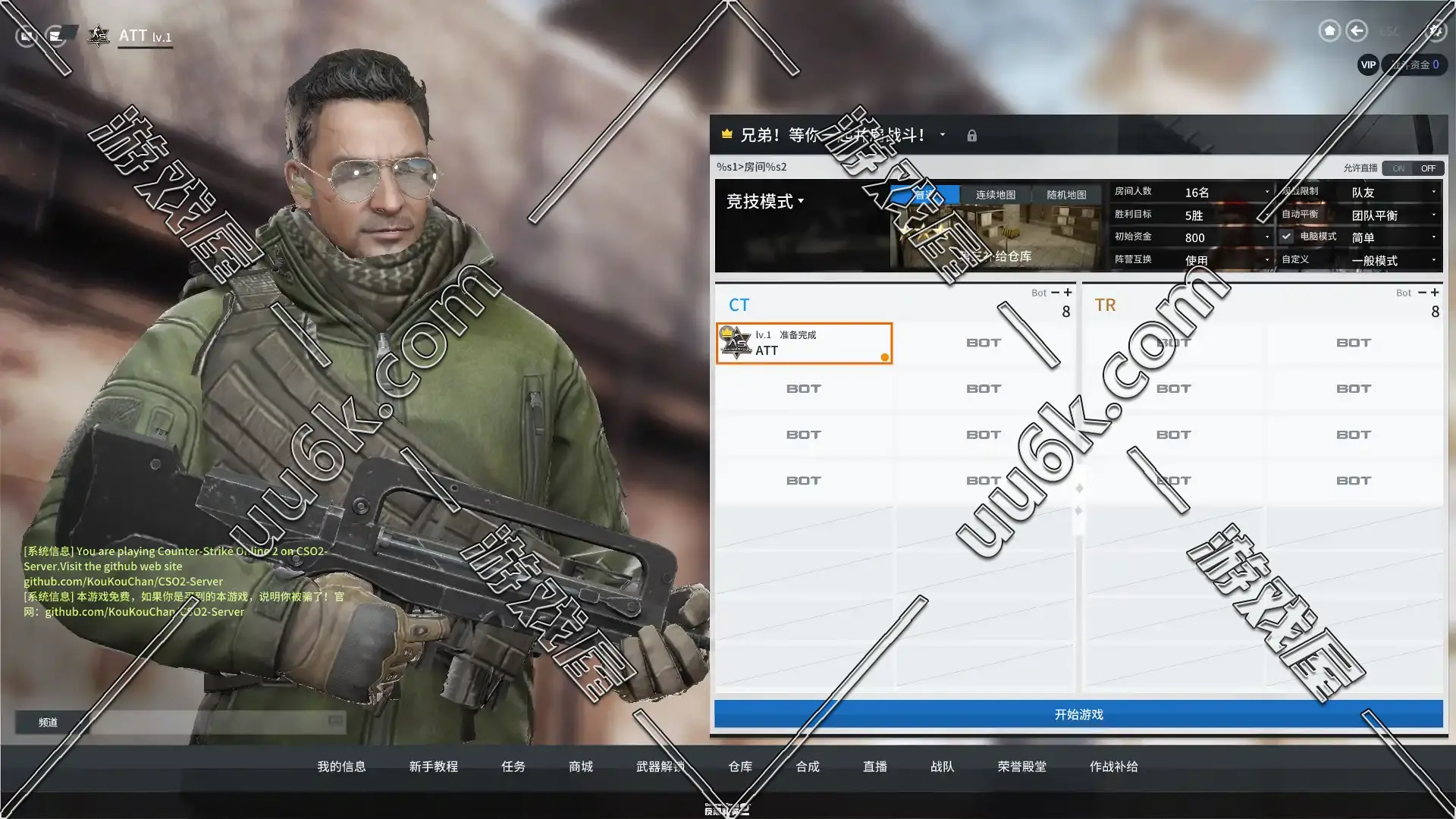Click the room host crown icon

point(726,134)
